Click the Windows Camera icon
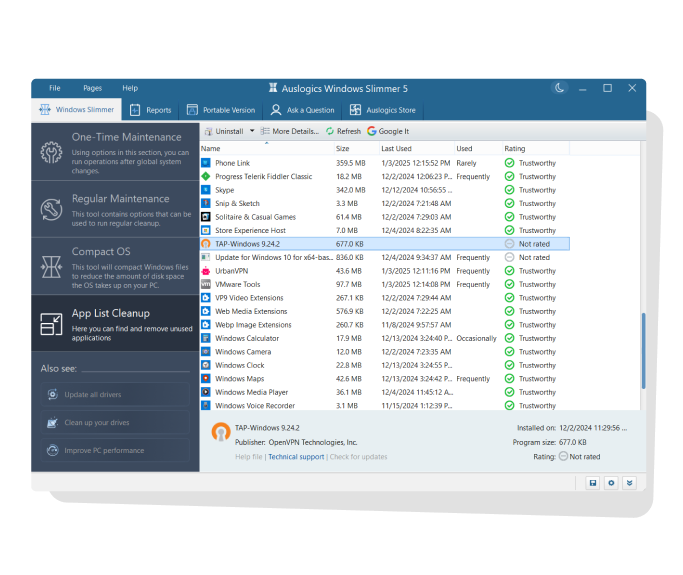683x575 pixels. tap(206, 352)
